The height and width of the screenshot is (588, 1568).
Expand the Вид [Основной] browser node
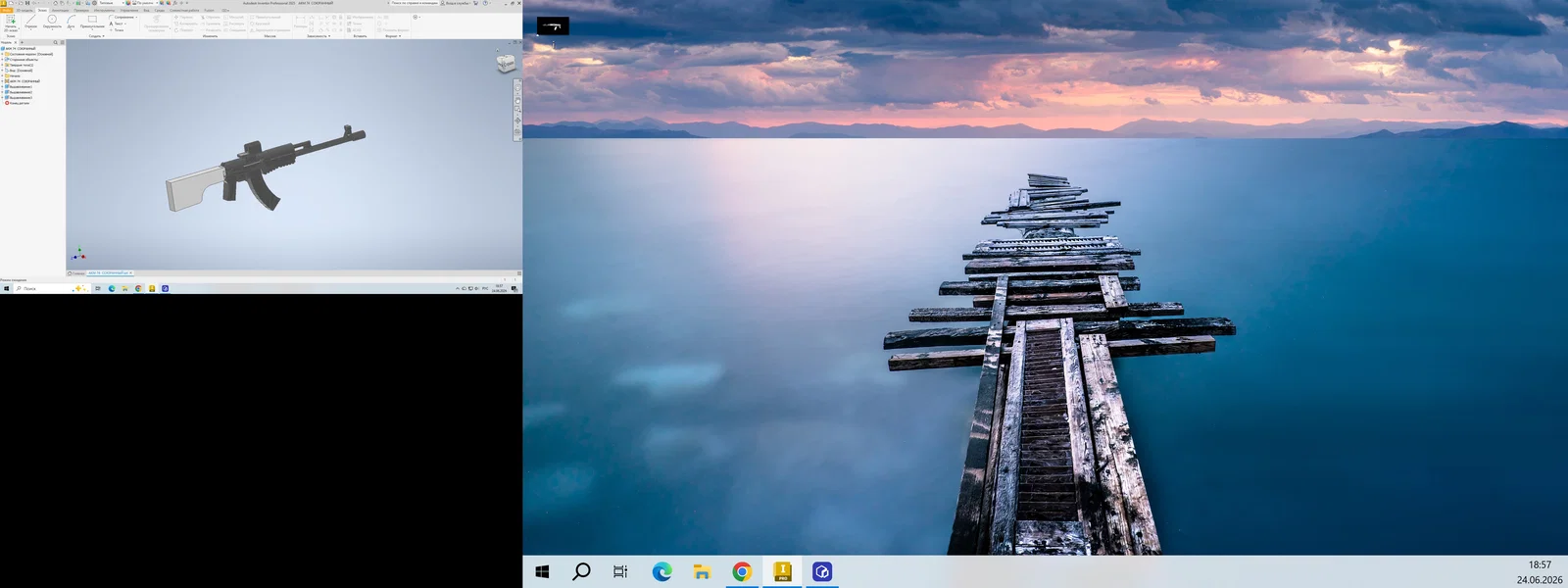(2, 71)
